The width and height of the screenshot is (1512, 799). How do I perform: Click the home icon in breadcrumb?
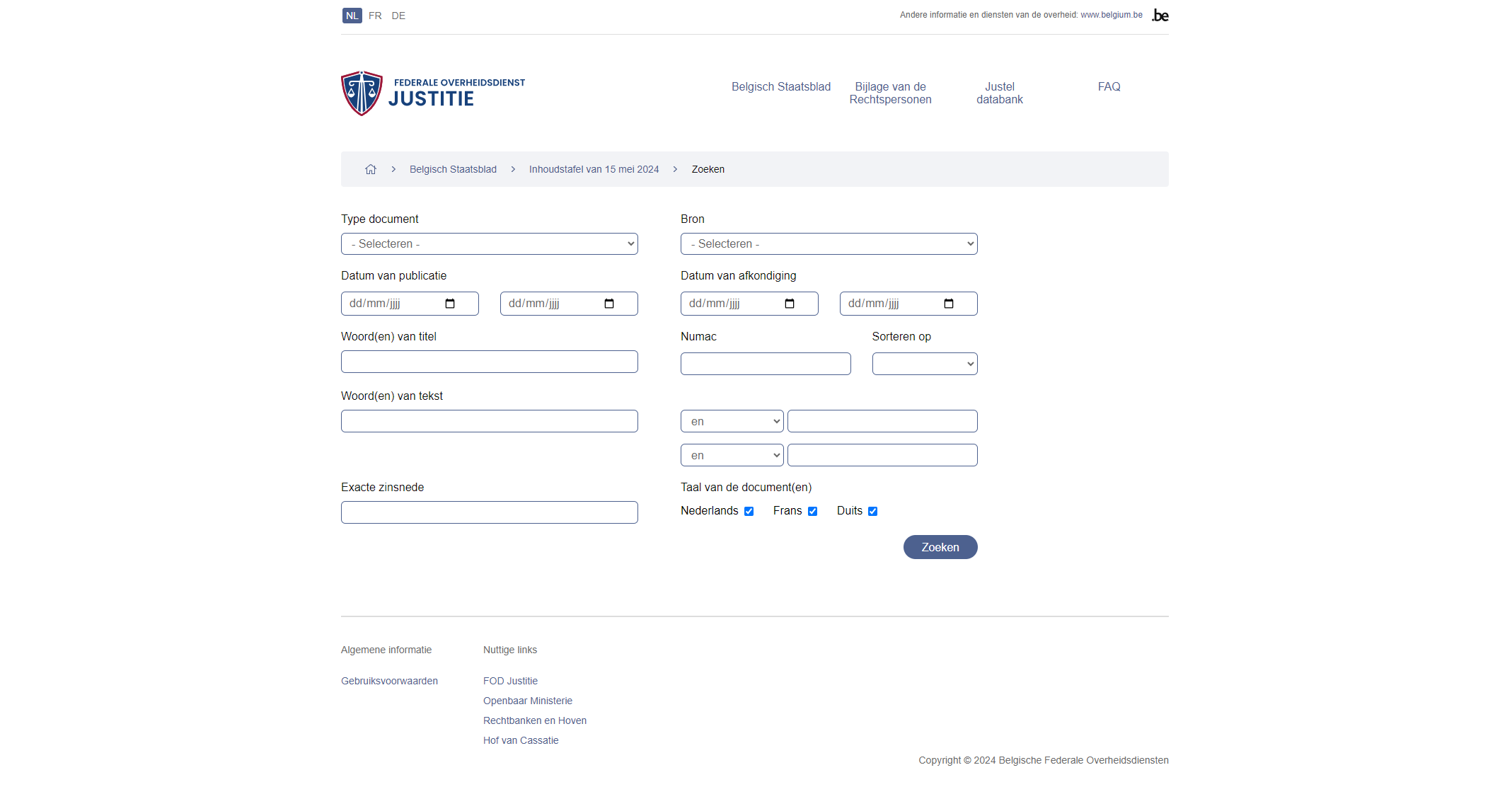point(370,169)
